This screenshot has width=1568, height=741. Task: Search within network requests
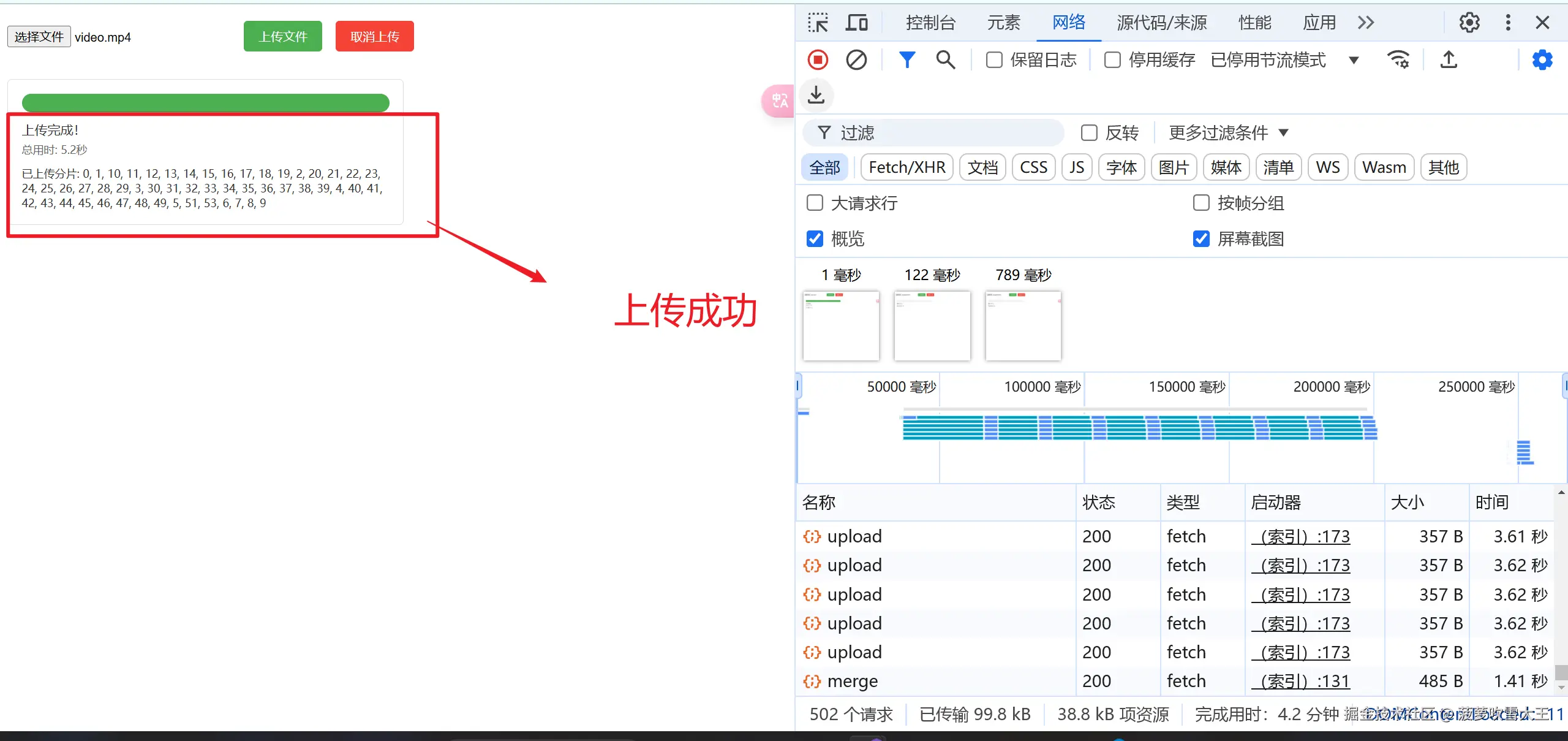(x=945, y=59)
